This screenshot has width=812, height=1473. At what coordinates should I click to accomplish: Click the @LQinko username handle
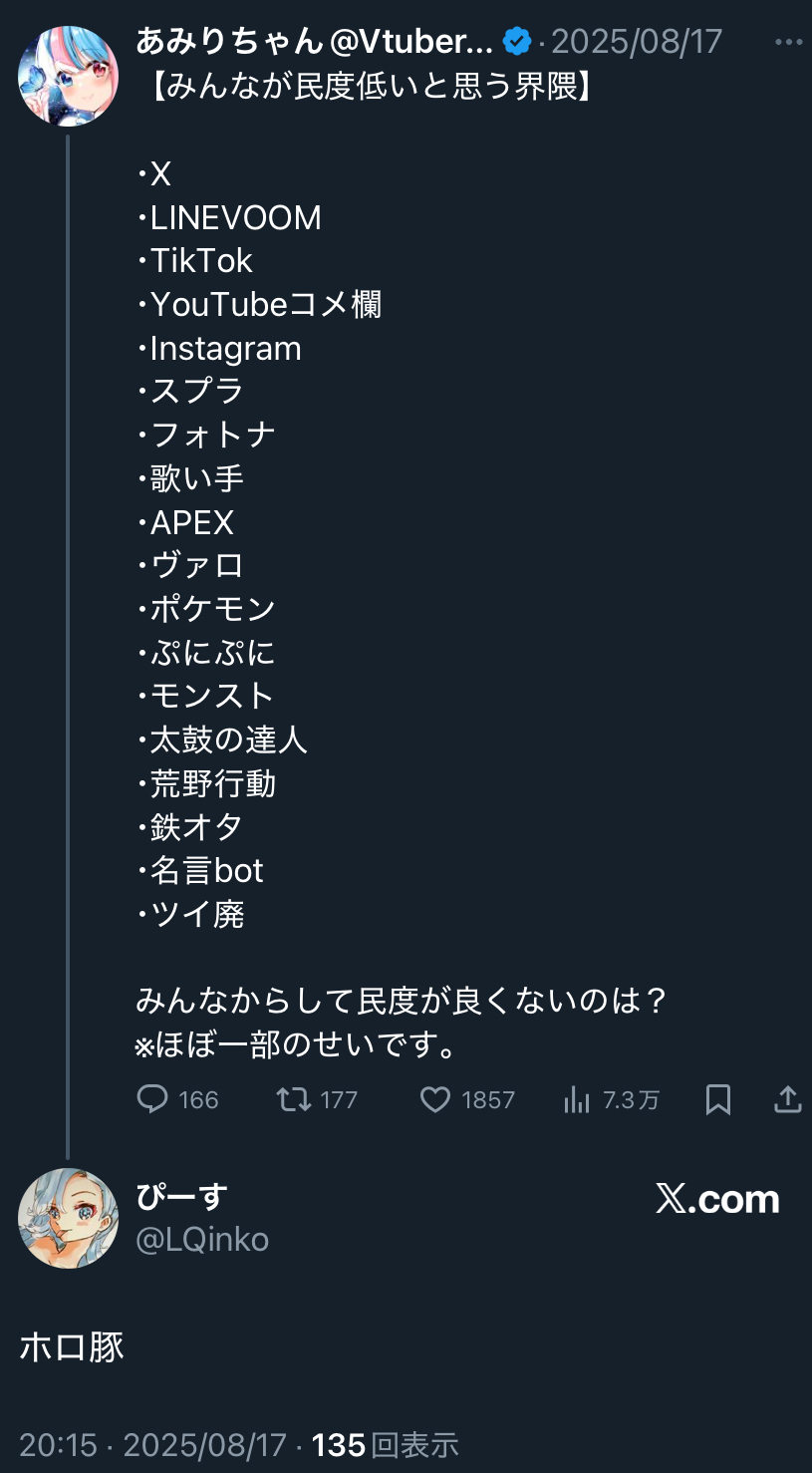pos(202,1239)
